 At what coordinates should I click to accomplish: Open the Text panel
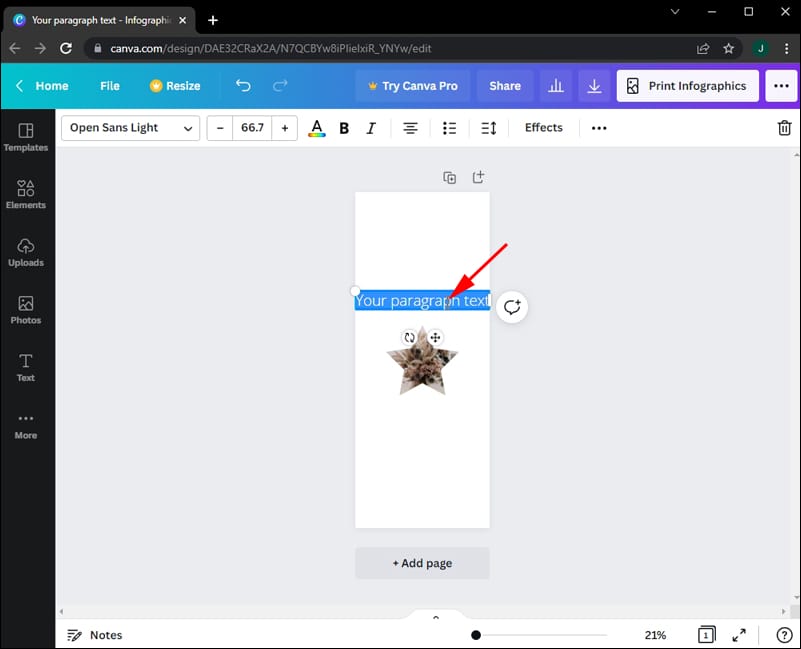click(26, 368)
